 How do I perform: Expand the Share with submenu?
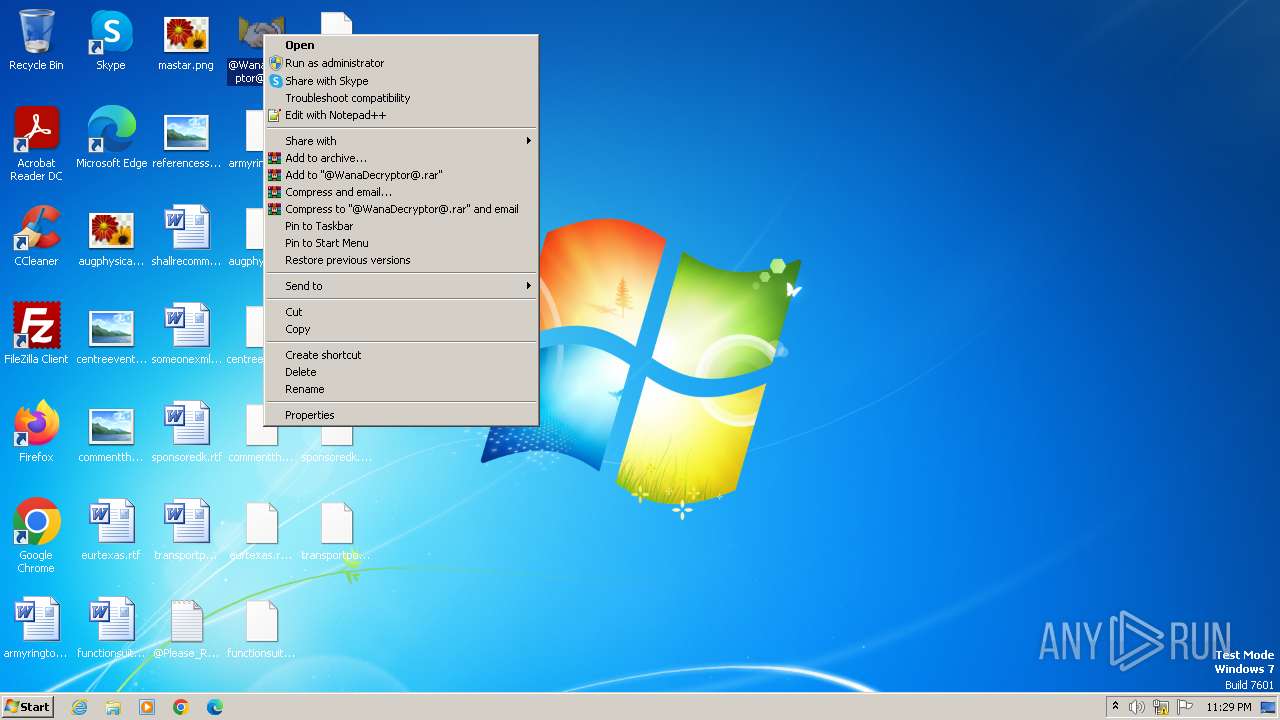[x=401, y=141]
